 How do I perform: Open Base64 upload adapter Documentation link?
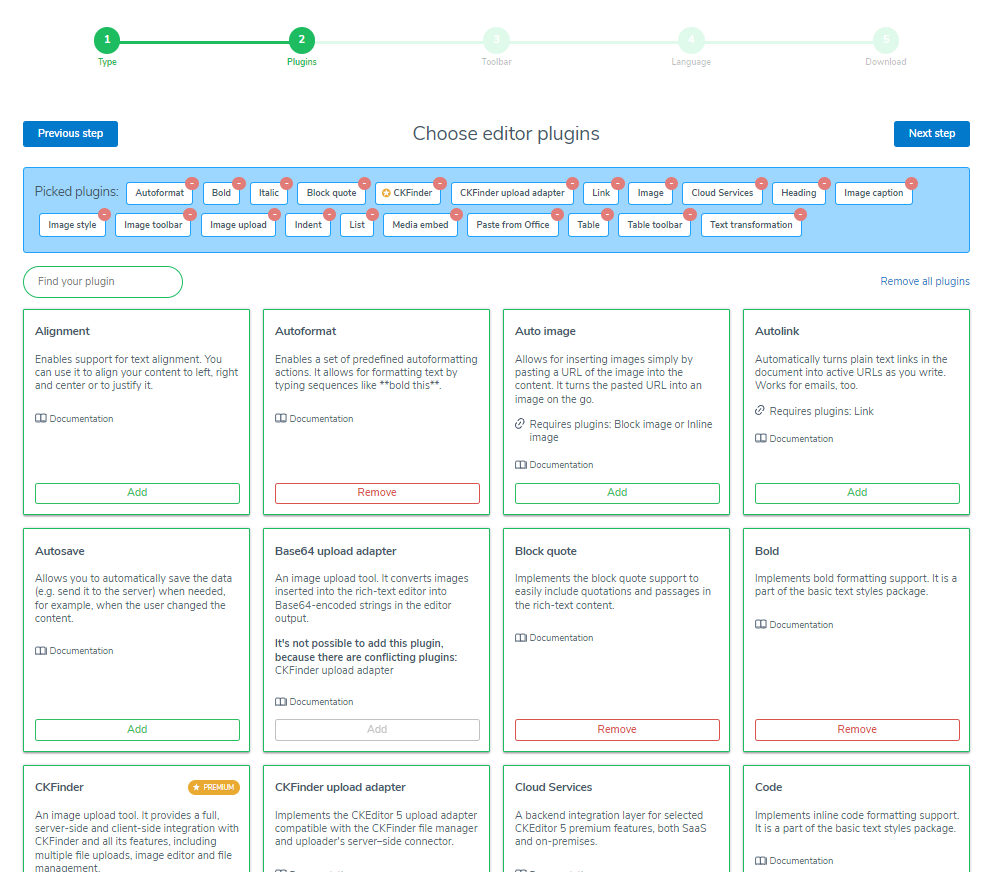point(314,702)
